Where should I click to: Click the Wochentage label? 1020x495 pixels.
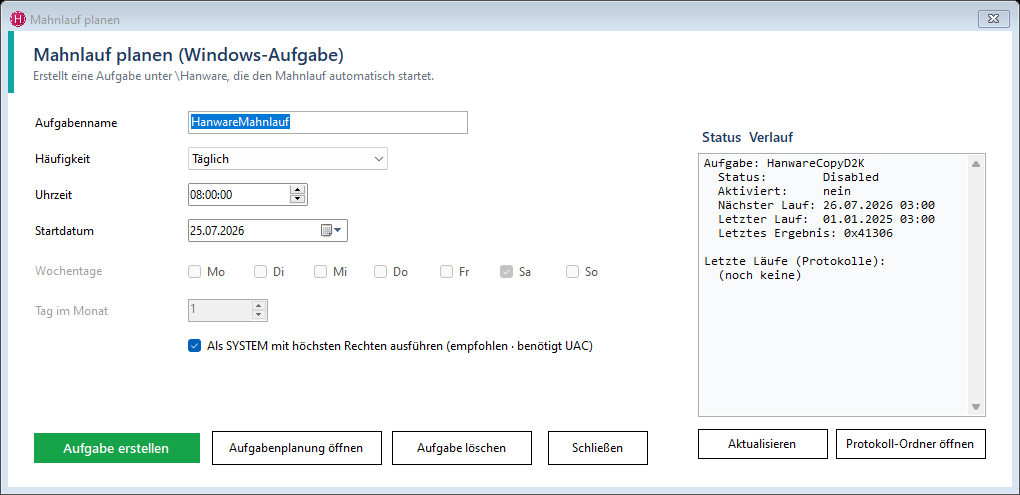68,271
